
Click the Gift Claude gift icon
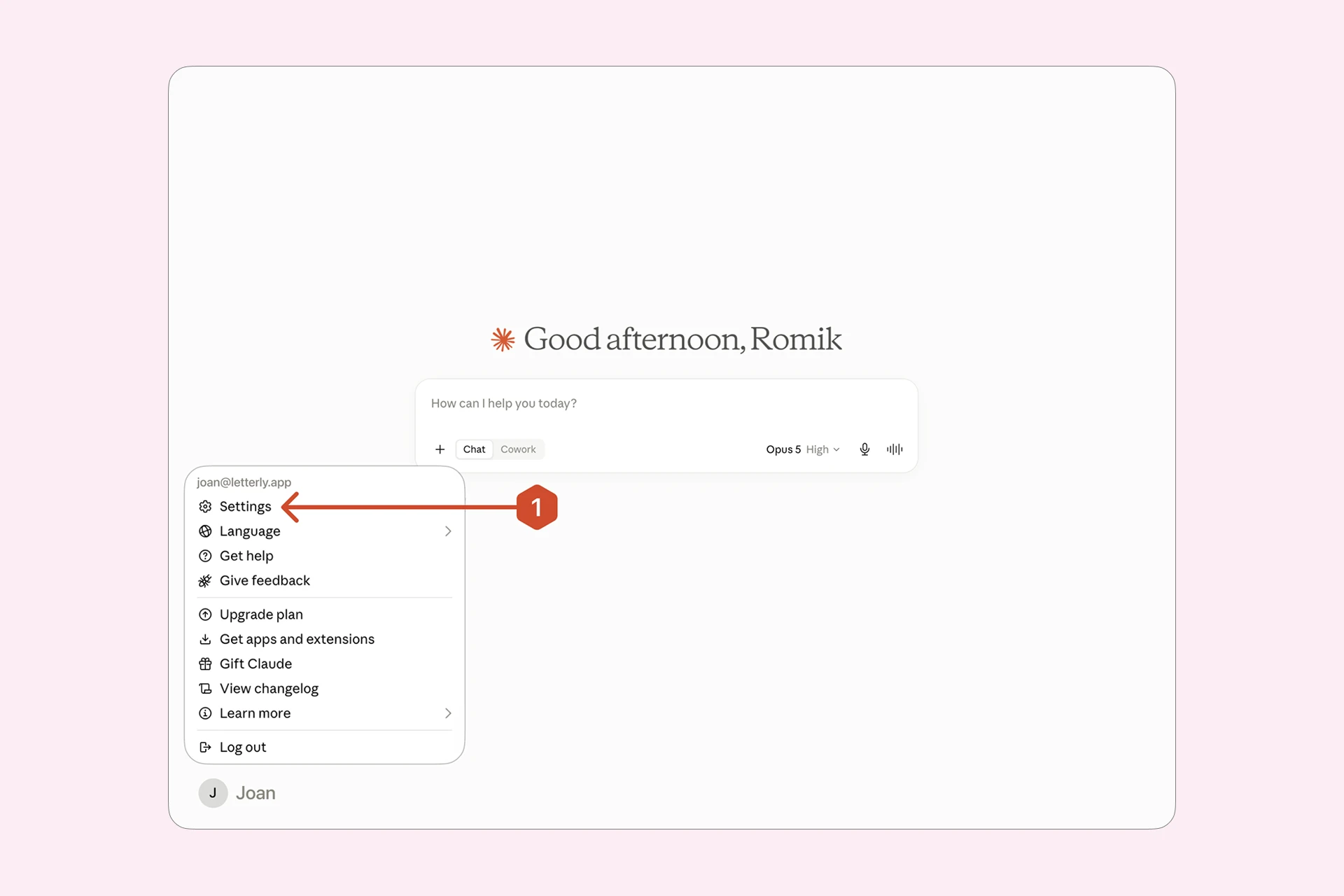[205, 664]
